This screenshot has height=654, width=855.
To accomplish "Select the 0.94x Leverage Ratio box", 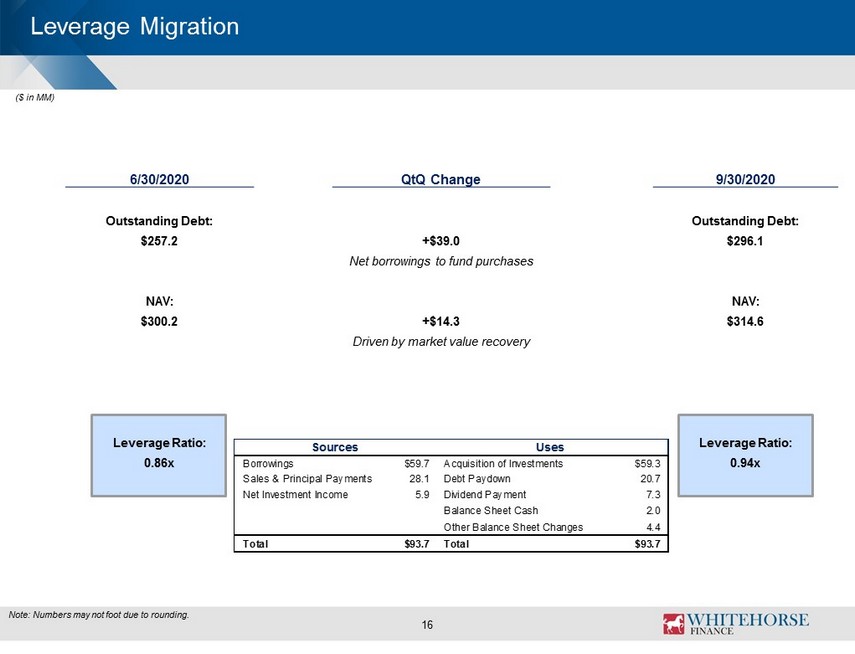I will click(x=745, y=455).
